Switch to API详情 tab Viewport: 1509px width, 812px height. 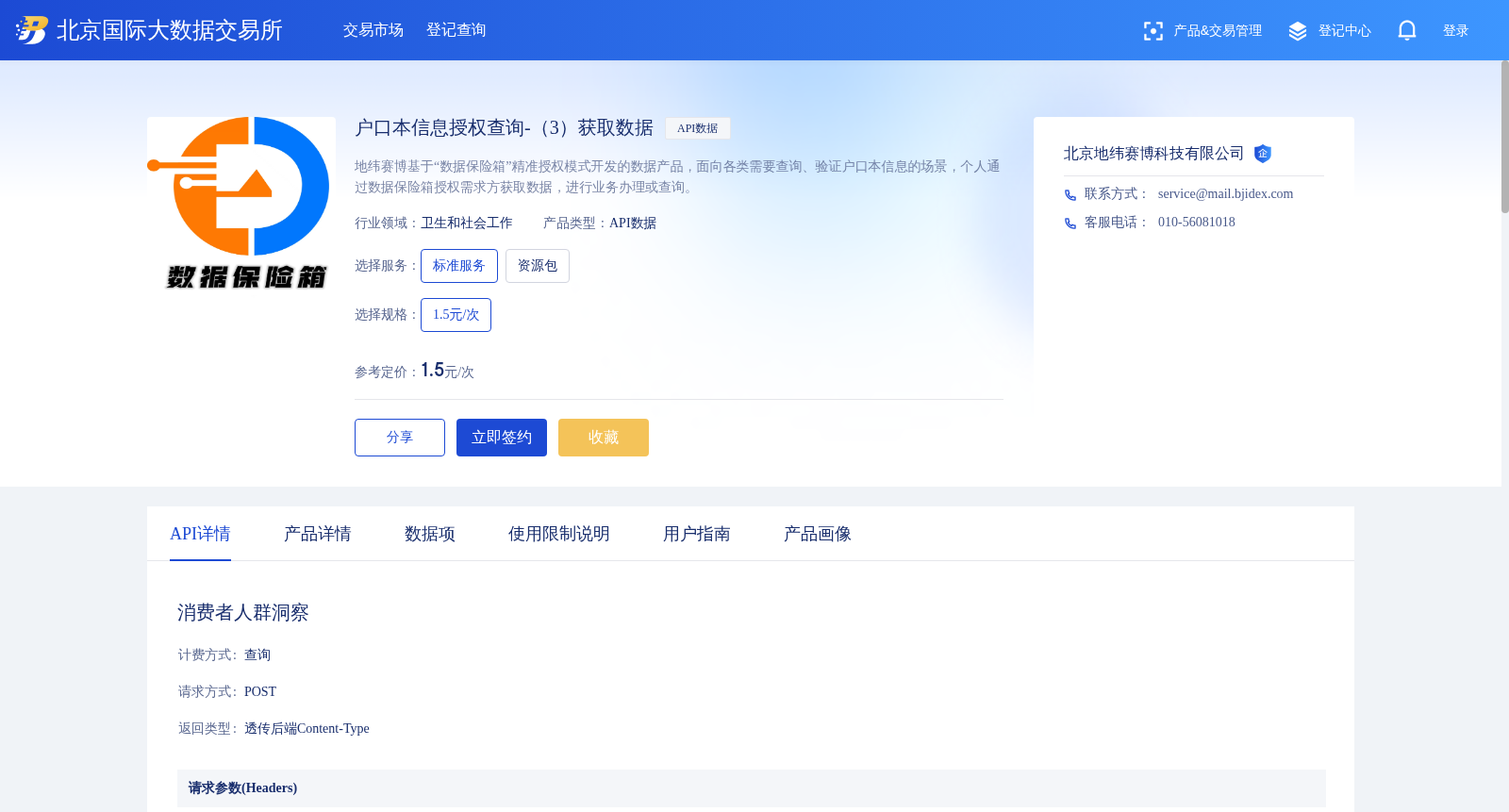click(200, 534)
